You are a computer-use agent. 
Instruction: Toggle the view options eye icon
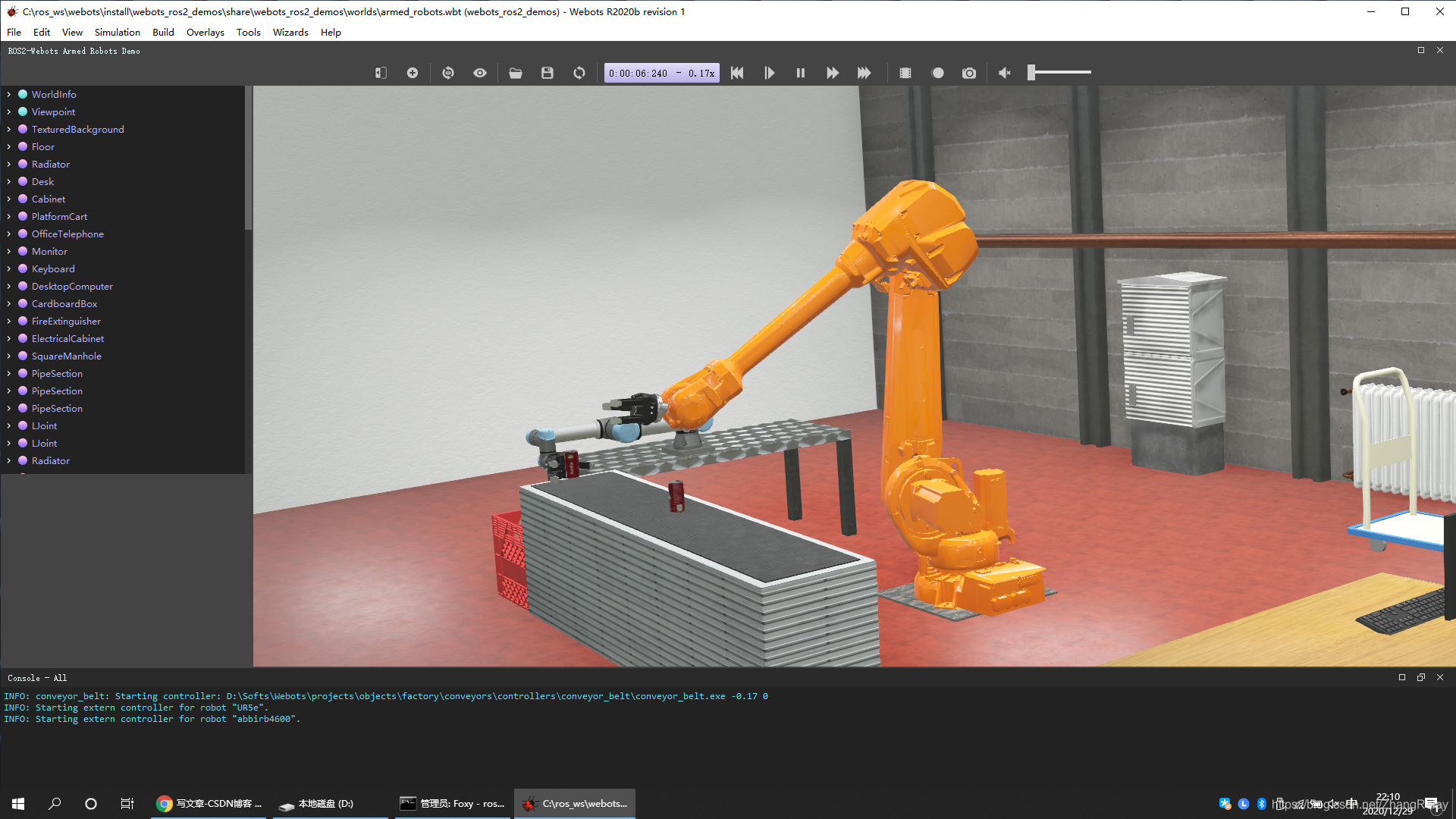pos(480,73)
